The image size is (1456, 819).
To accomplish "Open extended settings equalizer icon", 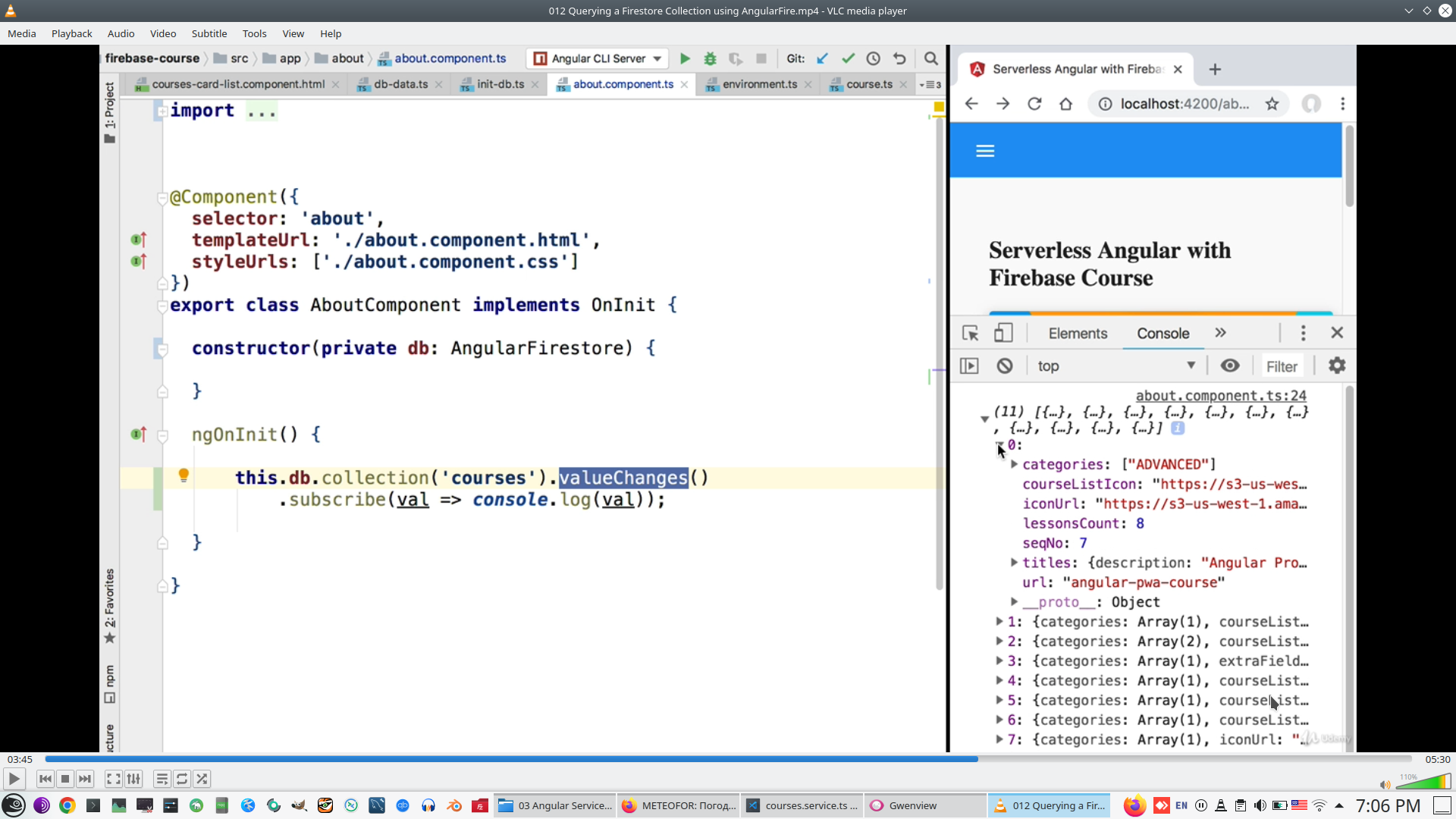I will point(133,779).
